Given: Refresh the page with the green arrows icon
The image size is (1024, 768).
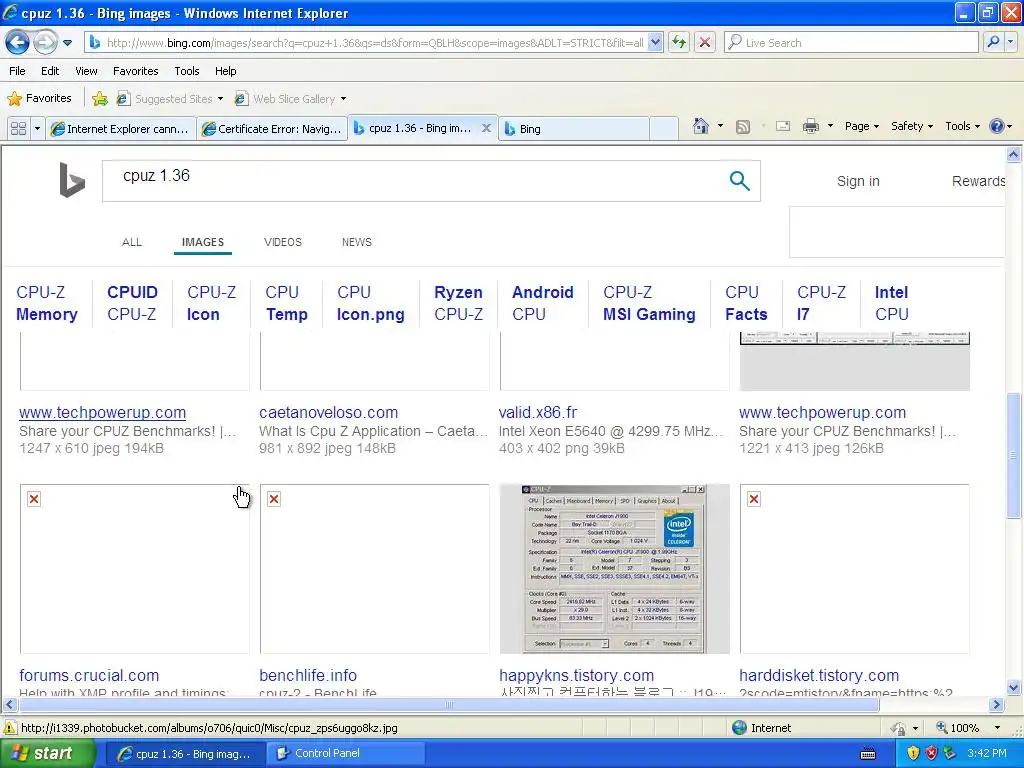Looking at the screenshot, I should 679,43.
